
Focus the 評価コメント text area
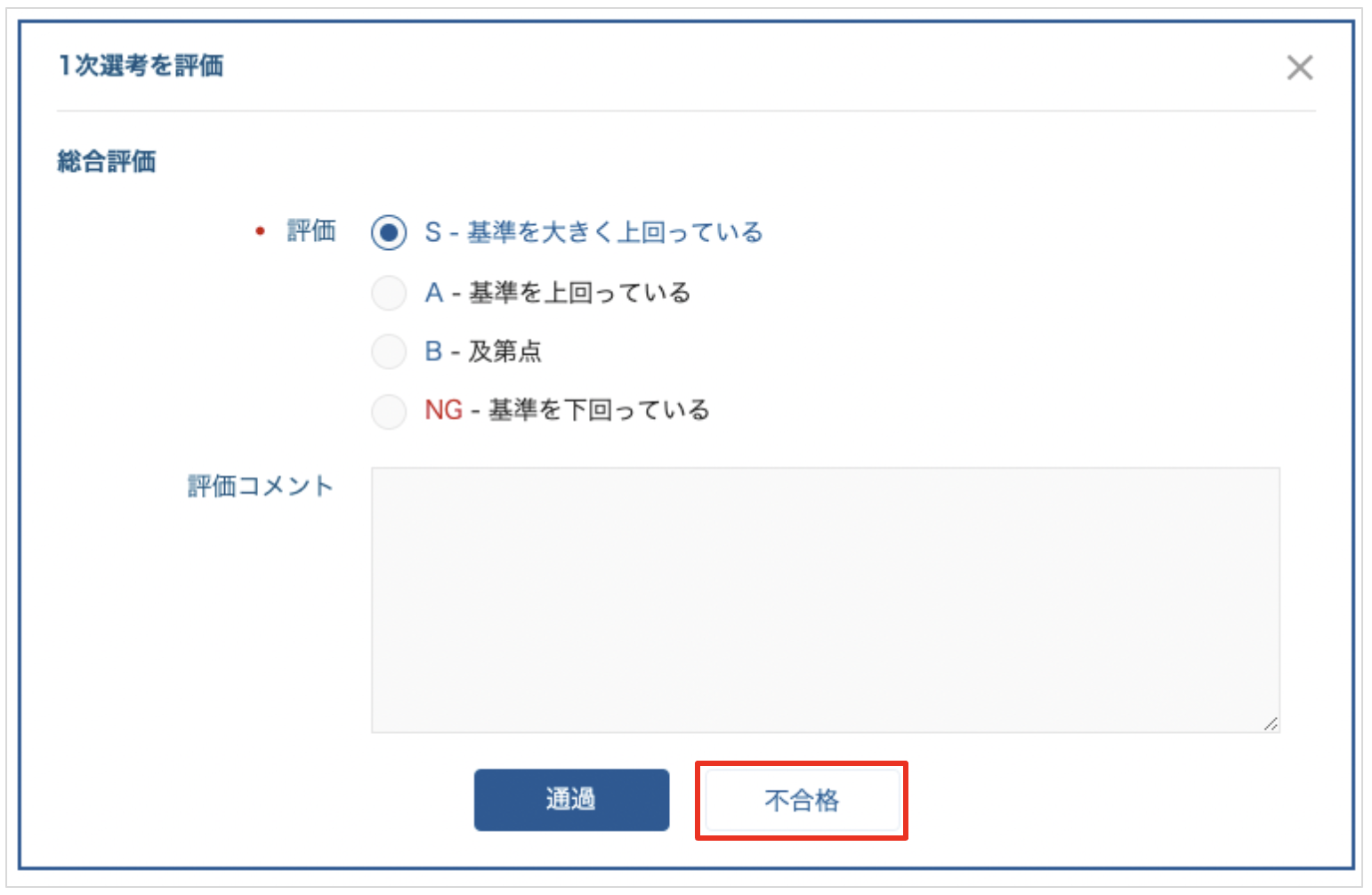pyautogui.click(x=825, y=600)
